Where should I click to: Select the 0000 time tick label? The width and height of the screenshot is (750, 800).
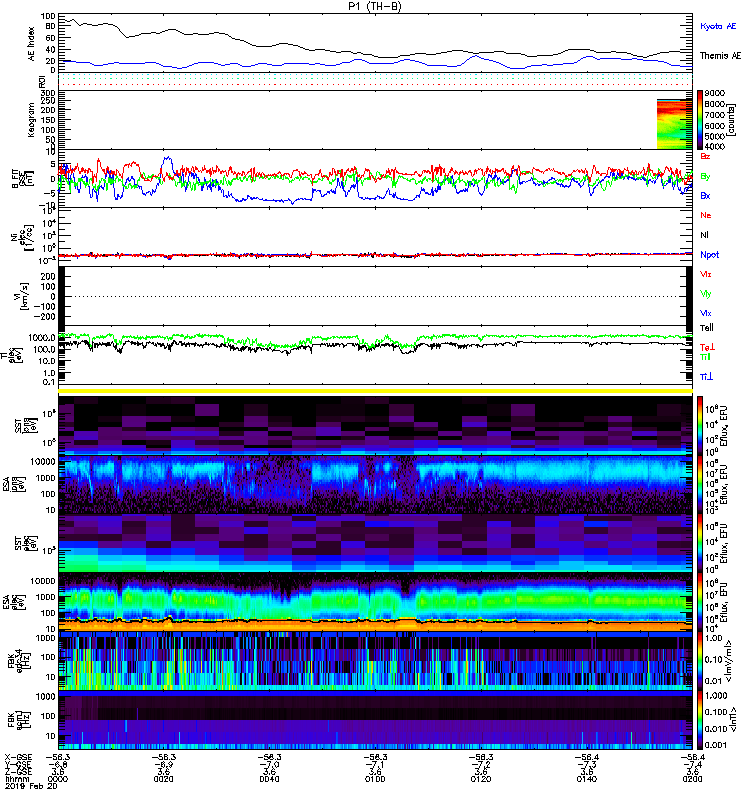click(58, 779)
